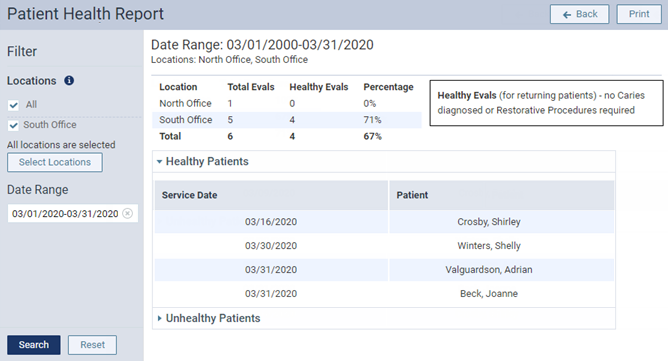Select the Valguardson, Adrian row
Image resolution: width=668 pixels, height=361 pixels.
(x=384, y=270)
